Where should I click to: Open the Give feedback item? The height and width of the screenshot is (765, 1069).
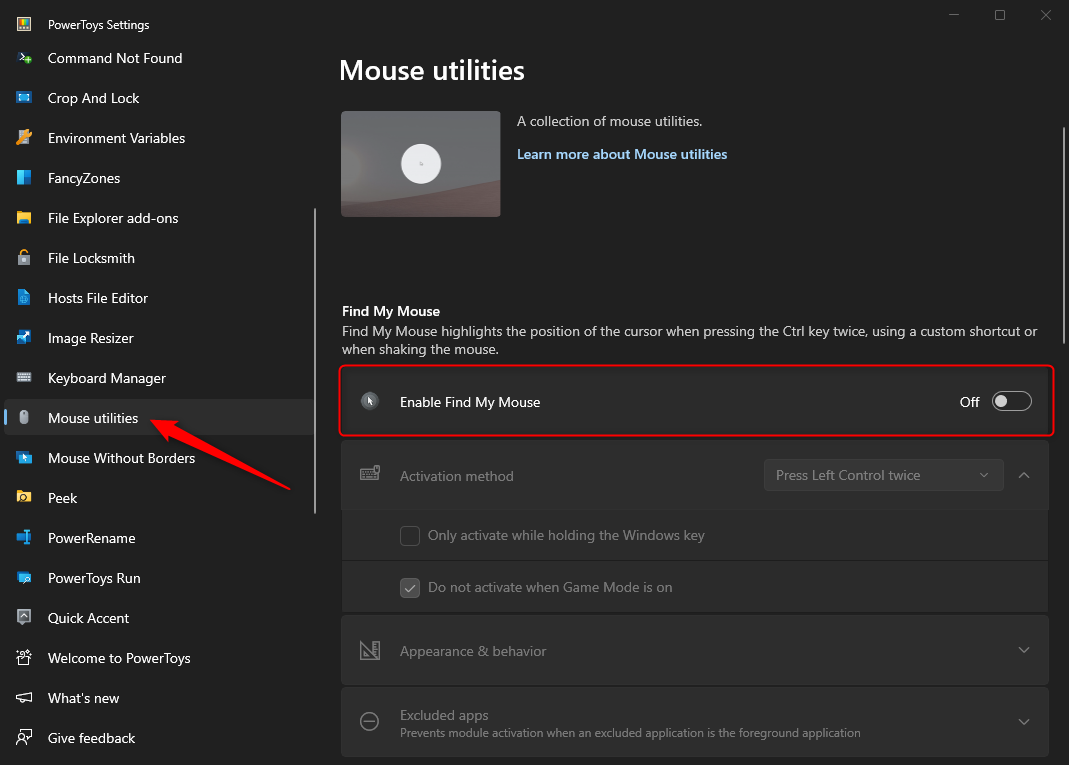point(91,738)
